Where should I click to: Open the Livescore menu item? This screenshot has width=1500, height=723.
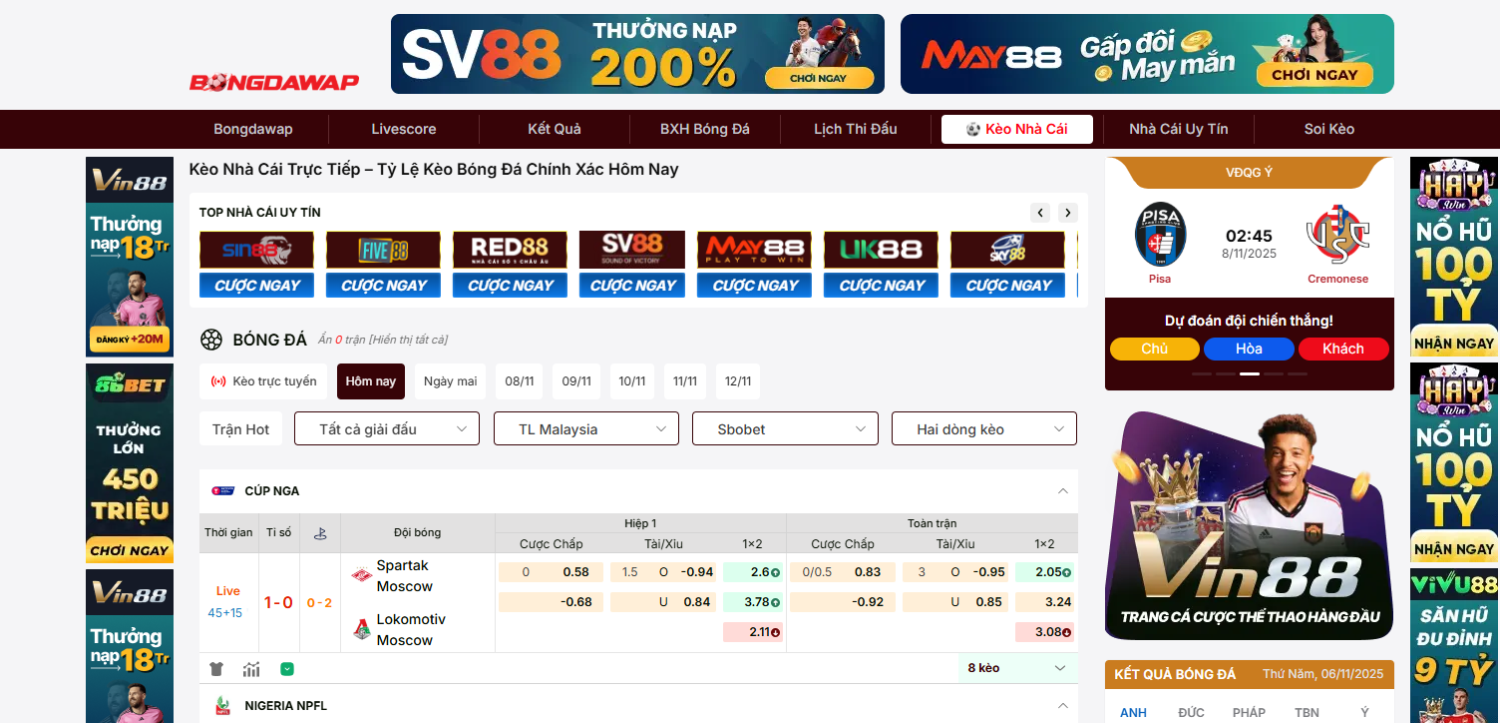tap(404, 129)
